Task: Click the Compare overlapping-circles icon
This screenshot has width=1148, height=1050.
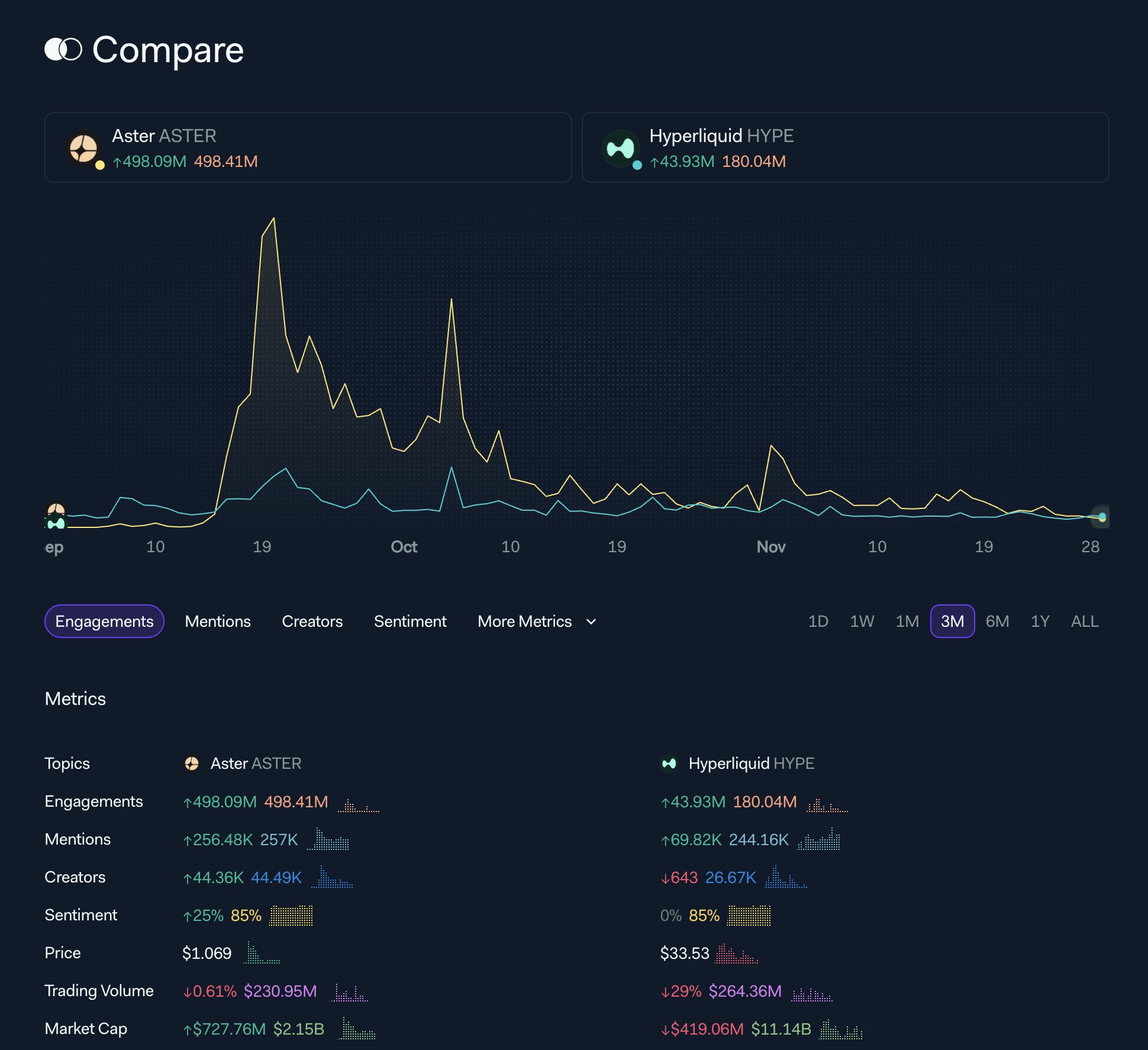Action: [x=63, y=50]
